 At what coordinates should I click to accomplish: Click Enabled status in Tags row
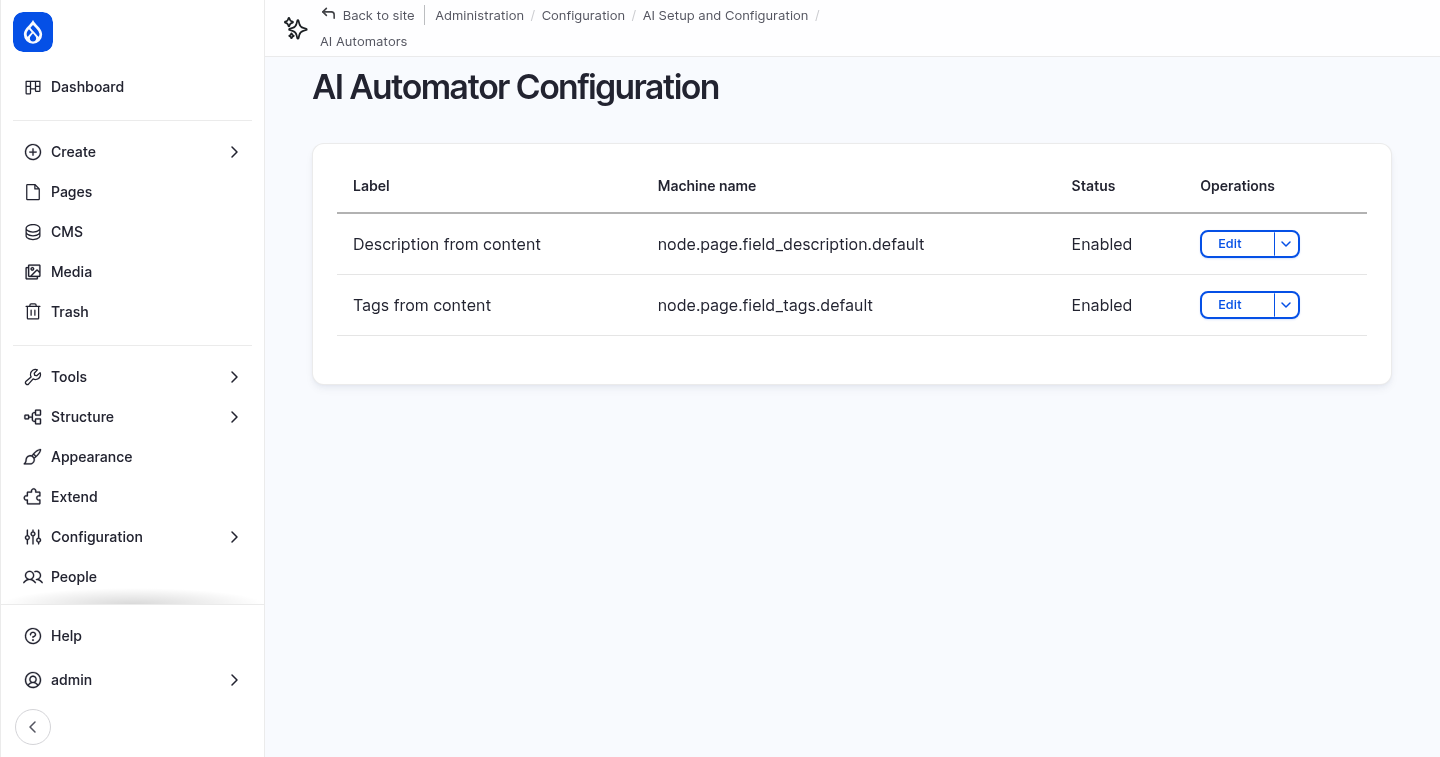pyautogui.click(x=1101, y=305)
